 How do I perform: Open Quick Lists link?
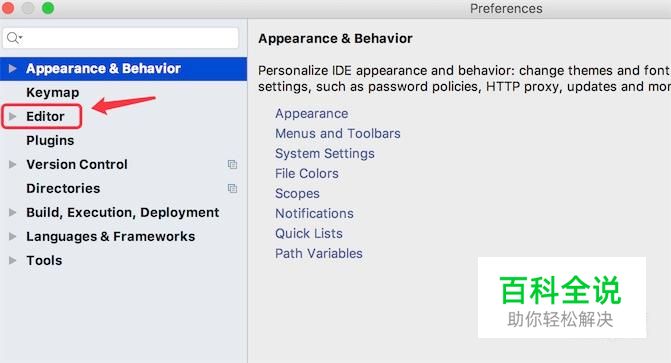(309, 233)
